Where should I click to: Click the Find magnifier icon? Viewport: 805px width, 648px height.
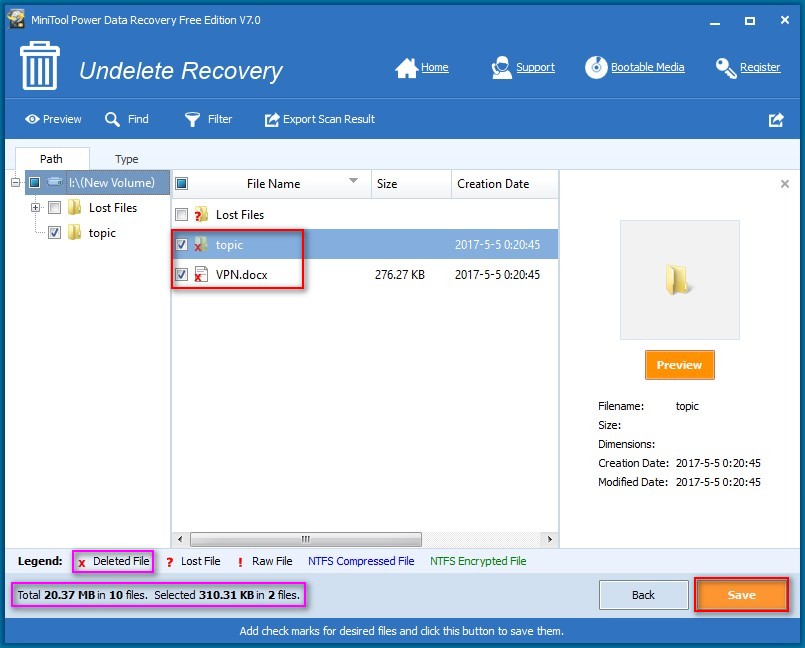pos(112,119)
